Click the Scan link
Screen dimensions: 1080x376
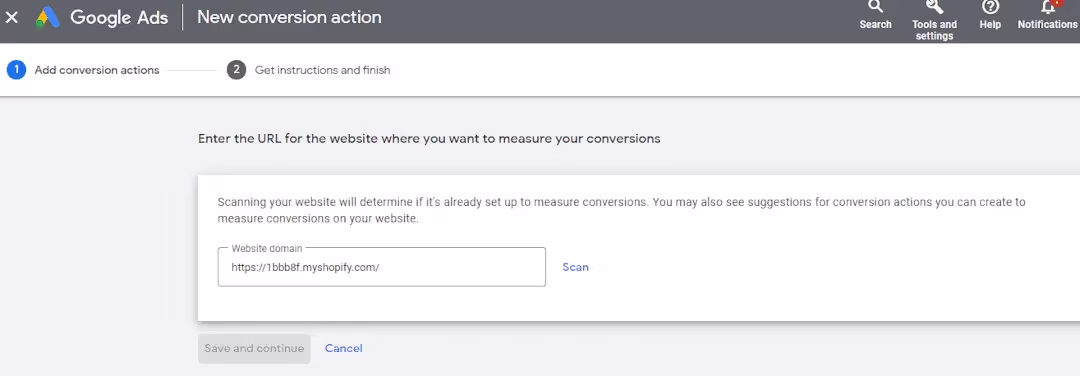(x=576, y=267)
